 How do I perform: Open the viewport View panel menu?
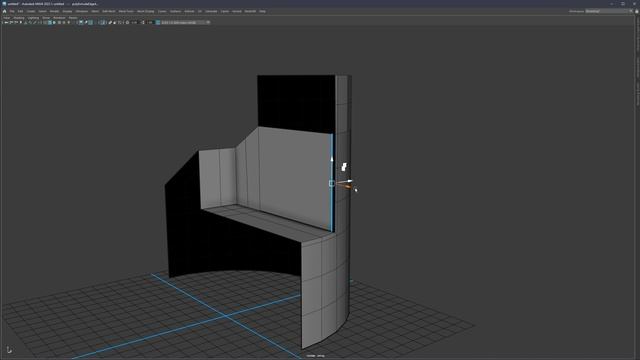[x=7, y=18]
